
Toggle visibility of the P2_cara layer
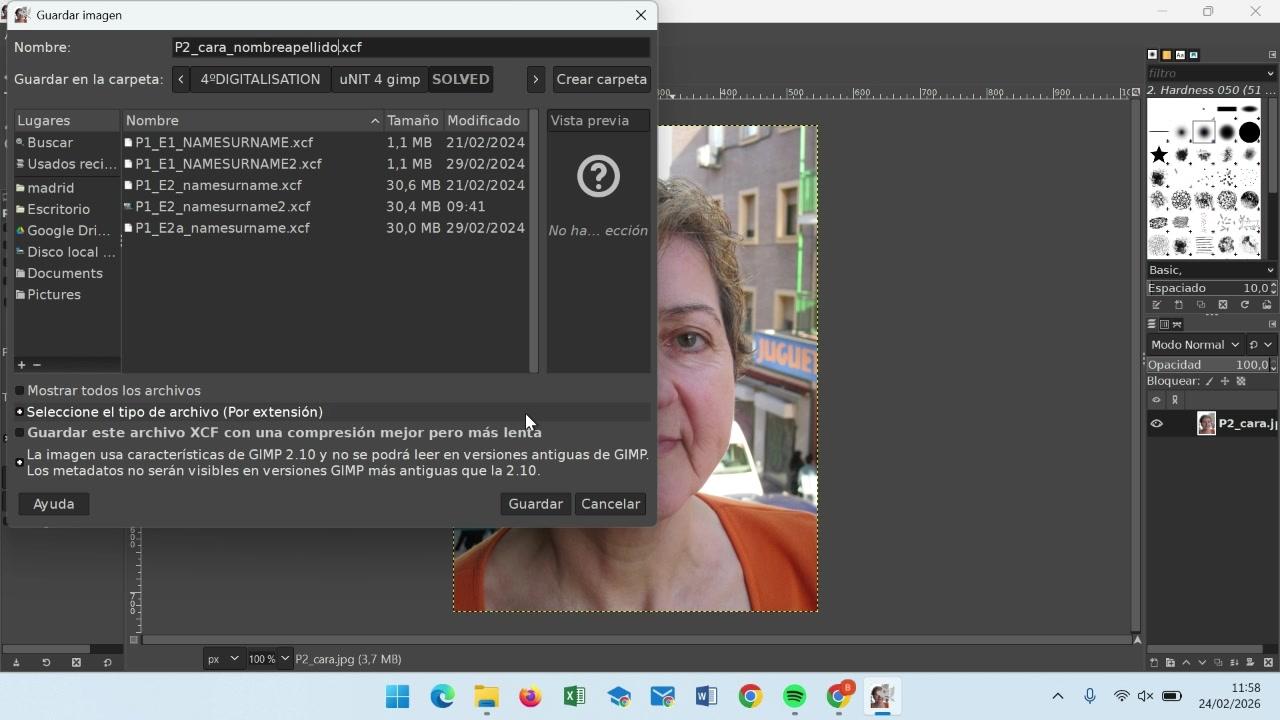click(1156, 423)
